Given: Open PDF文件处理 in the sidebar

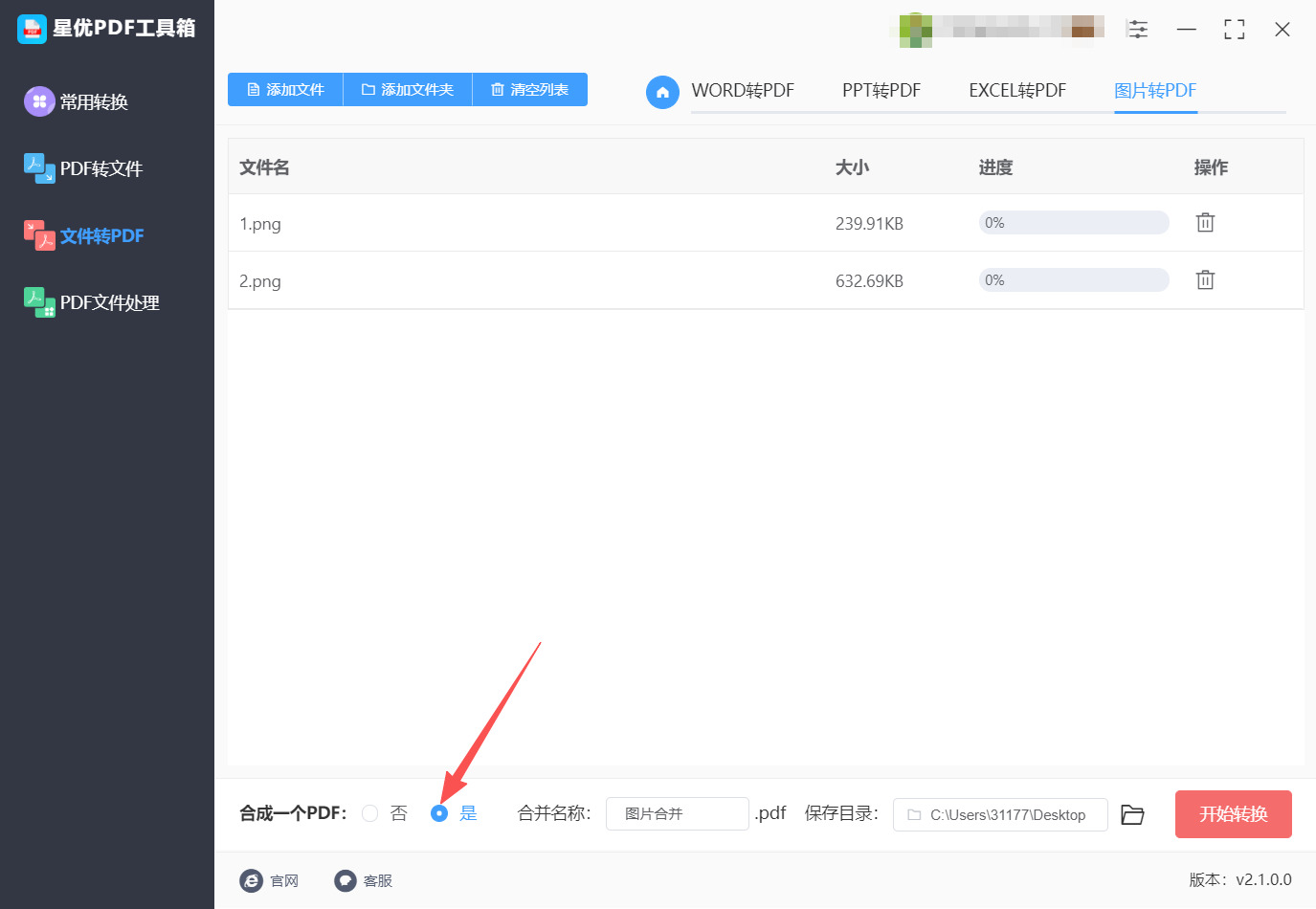Looking at the screenshot, I should pyautogui.click(x=92, y=302).
